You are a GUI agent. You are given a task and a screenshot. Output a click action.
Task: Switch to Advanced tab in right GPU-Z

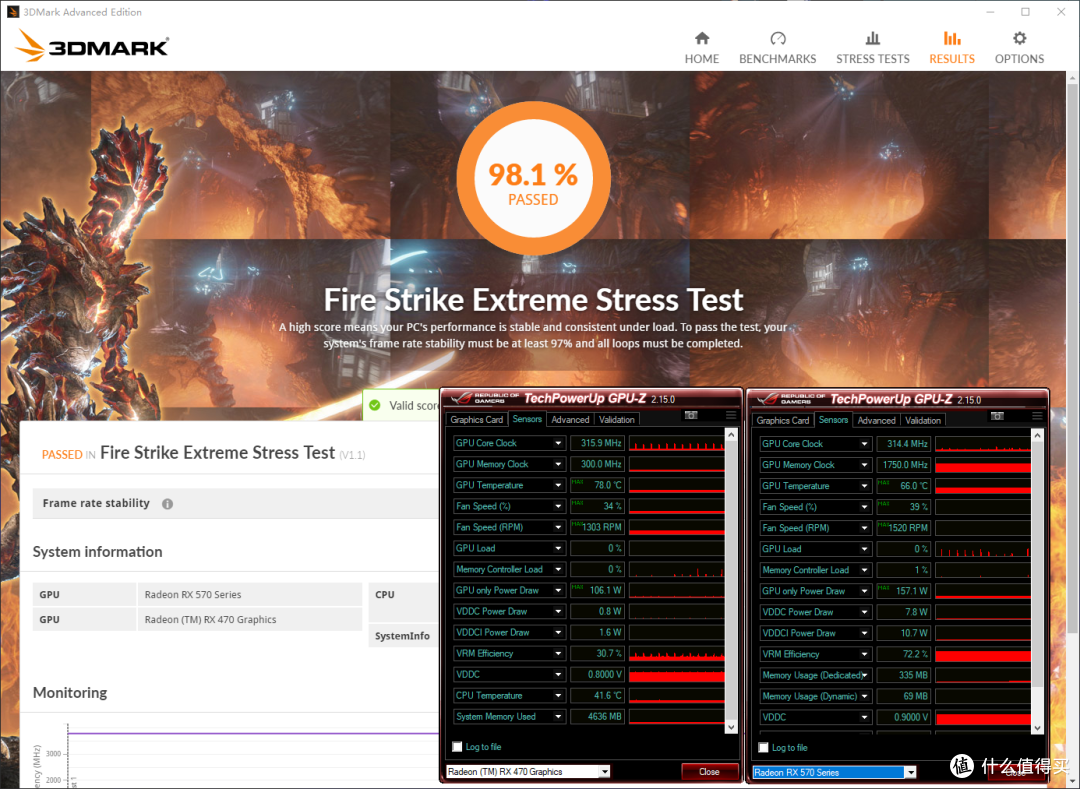tap(876, 420)
